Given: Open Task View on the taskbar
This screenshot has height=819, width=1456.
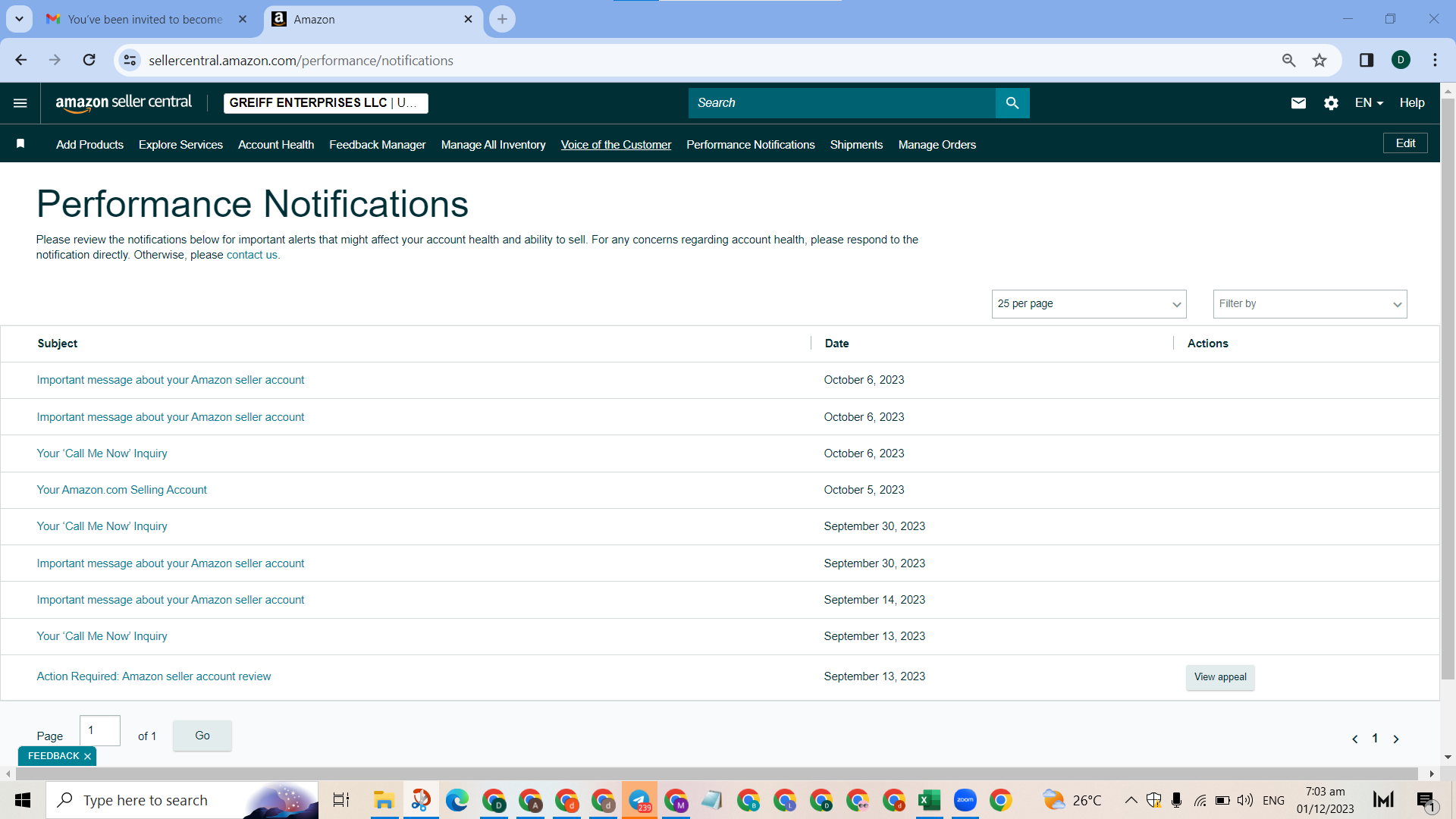Looking at the screenshot, I should 341,800.
